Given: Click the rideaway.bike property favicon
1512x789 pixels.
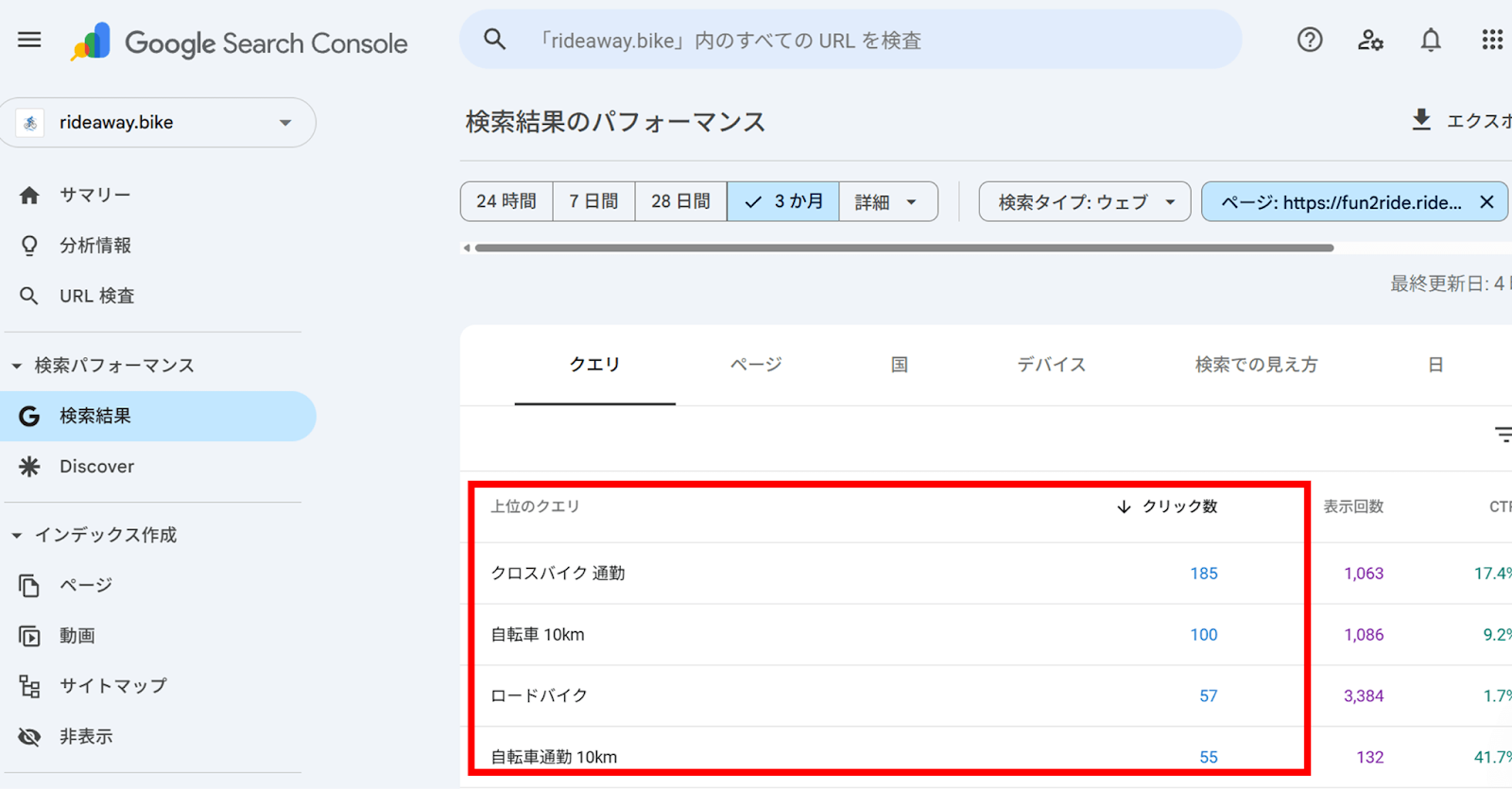Looking at the screenshot, I should (30, 123).
